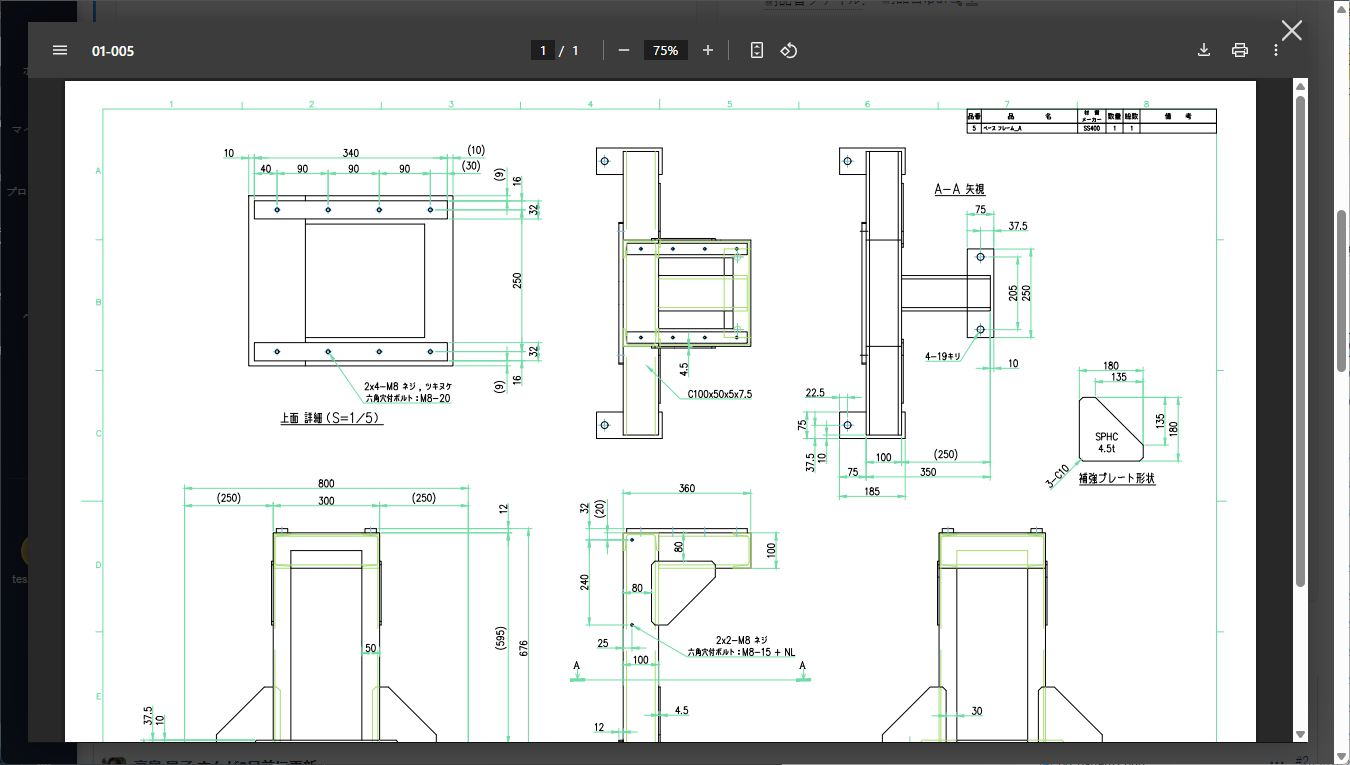Viewport: 1350px width, 765px height.
Task: Rotate the drawing counterclockwise
Action: [788, 50]
